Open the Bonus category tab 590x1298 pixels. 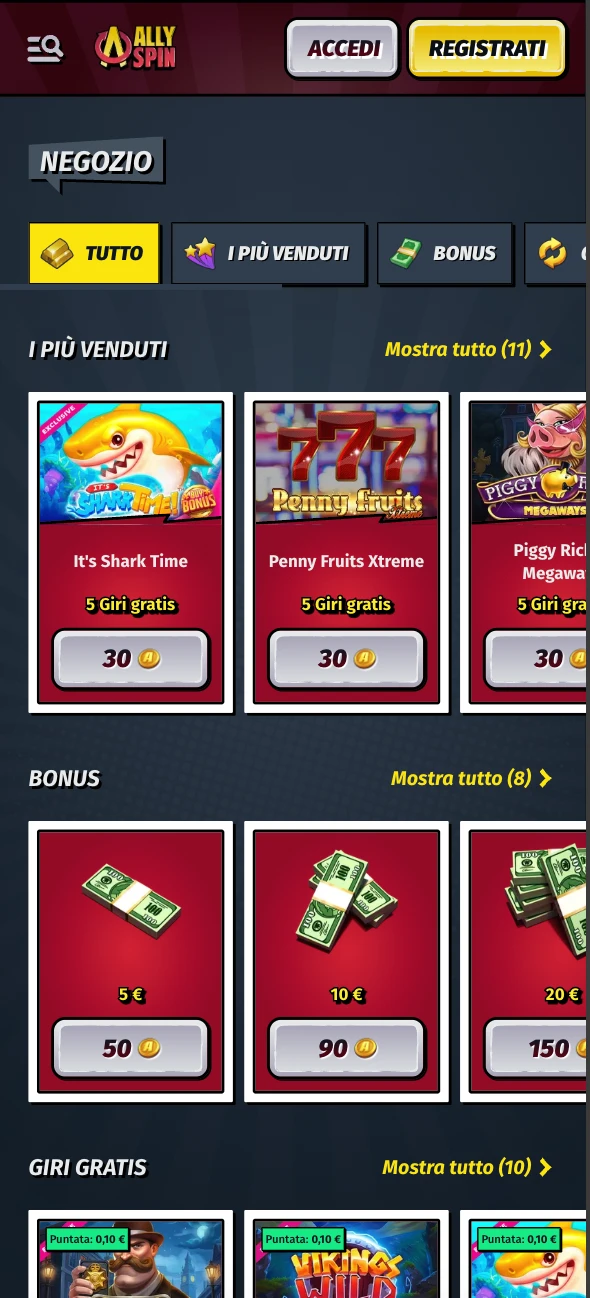[x=444, y=253]
